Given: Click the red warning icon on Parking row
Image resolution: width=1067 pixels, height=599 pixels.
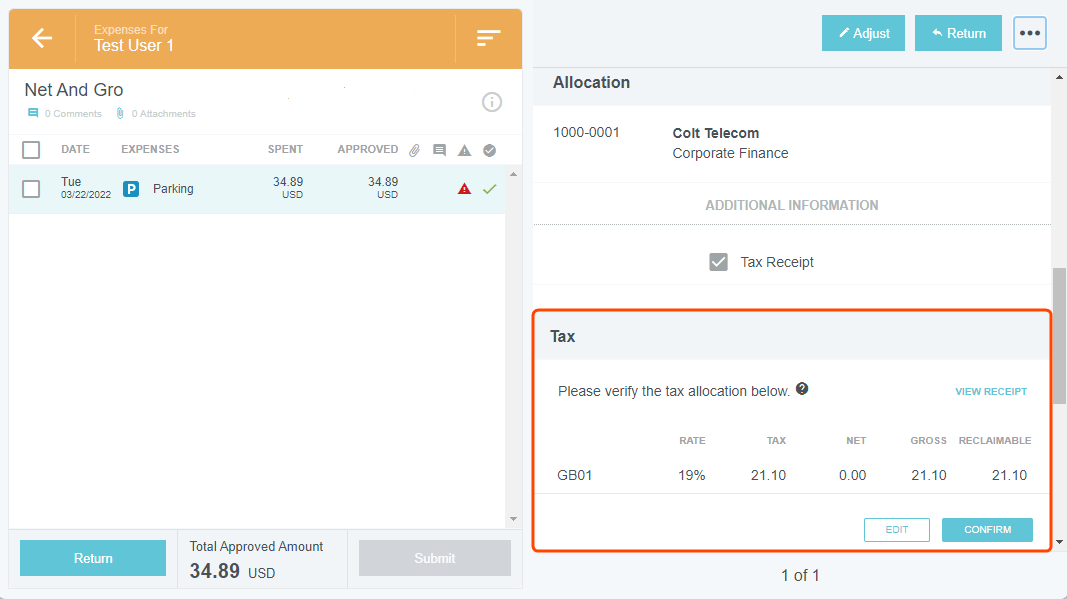Looking at the screenshot, I should tap(464, 188).
